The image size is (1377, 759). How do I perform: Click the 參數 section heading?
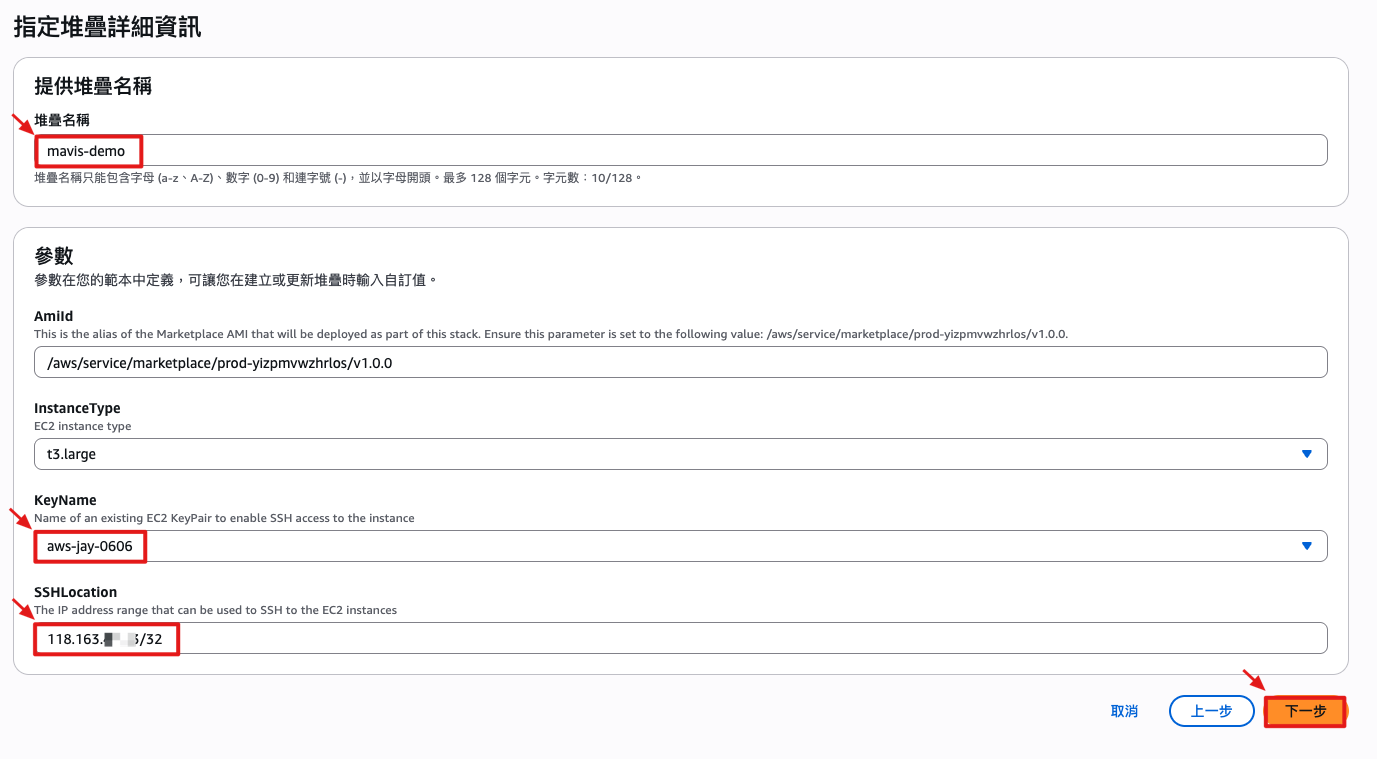[x=54, y=256]
